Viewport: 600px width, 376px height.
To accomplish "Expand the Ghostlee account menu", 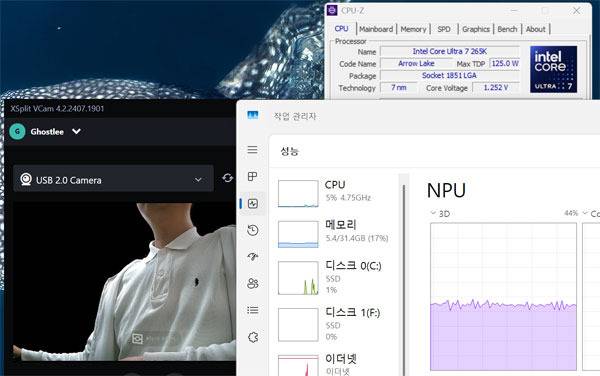I will (76, 131).
